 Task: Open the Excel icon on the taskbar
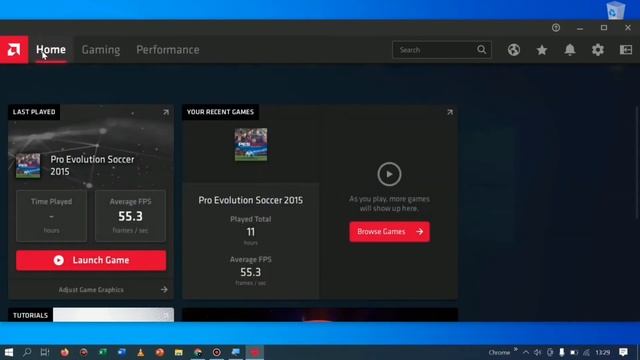click(102, 352)
